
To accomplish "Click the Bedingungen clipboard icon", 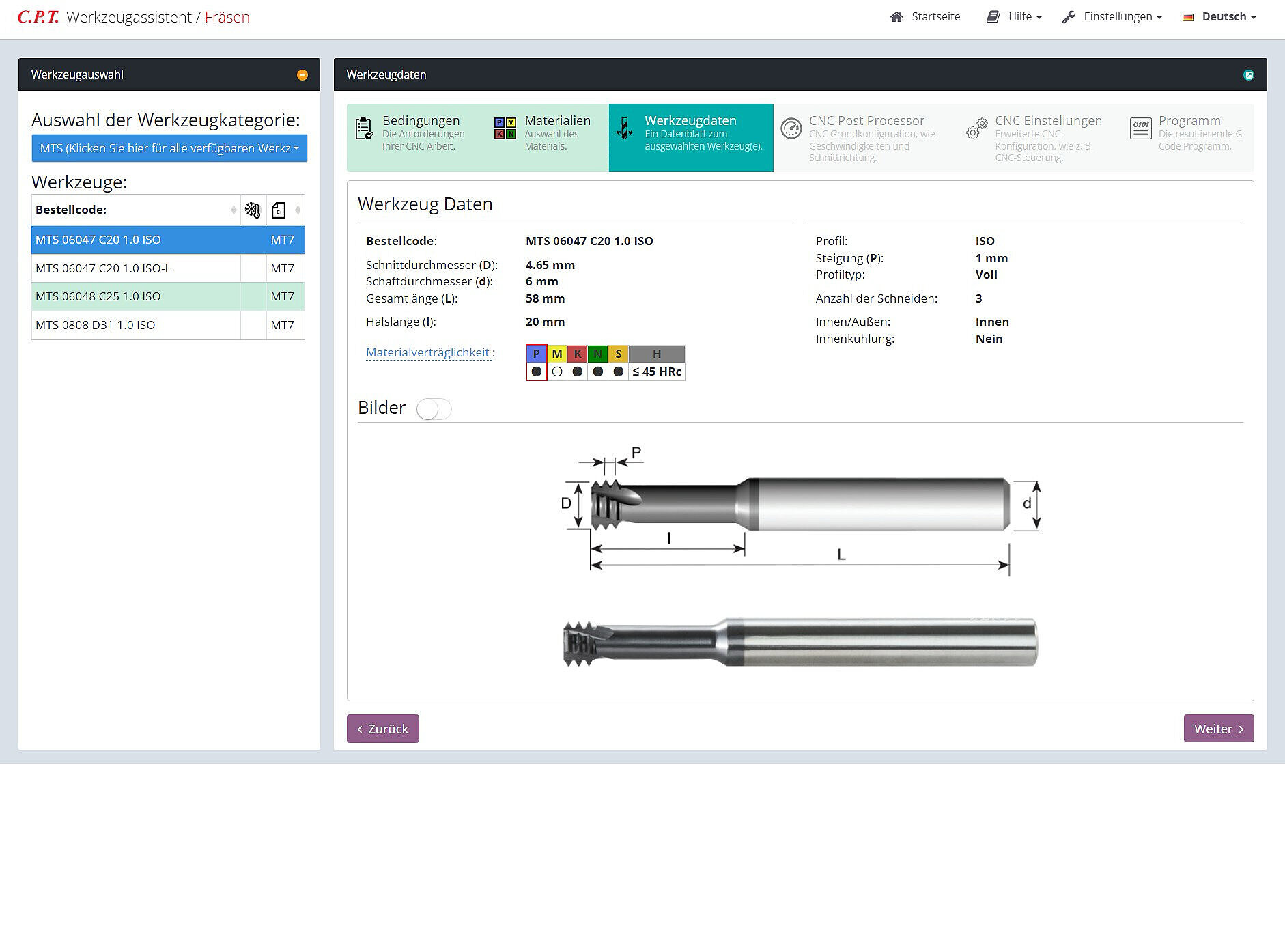I will (x=365, y=128).
